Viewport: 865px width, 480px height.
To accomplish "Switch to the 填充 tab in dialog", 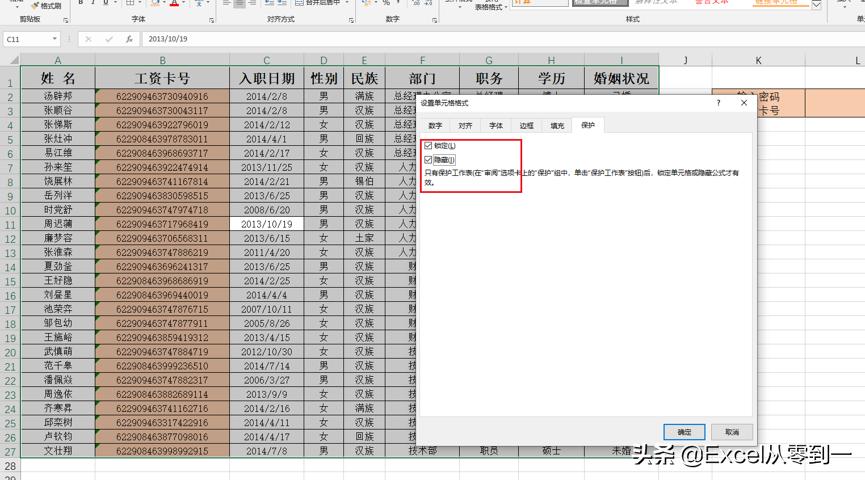I will click(557, 126).
